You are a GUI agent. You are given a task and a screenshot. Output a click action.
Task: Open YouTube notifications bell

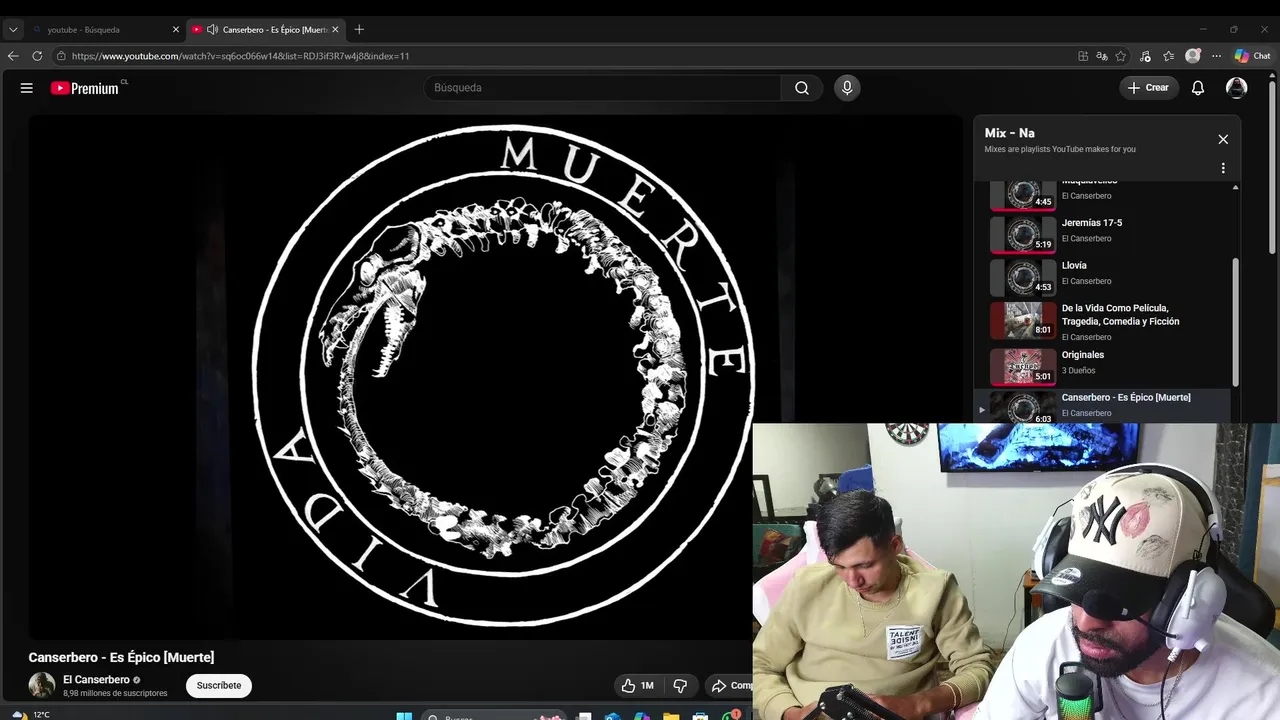click(1198, 88)
